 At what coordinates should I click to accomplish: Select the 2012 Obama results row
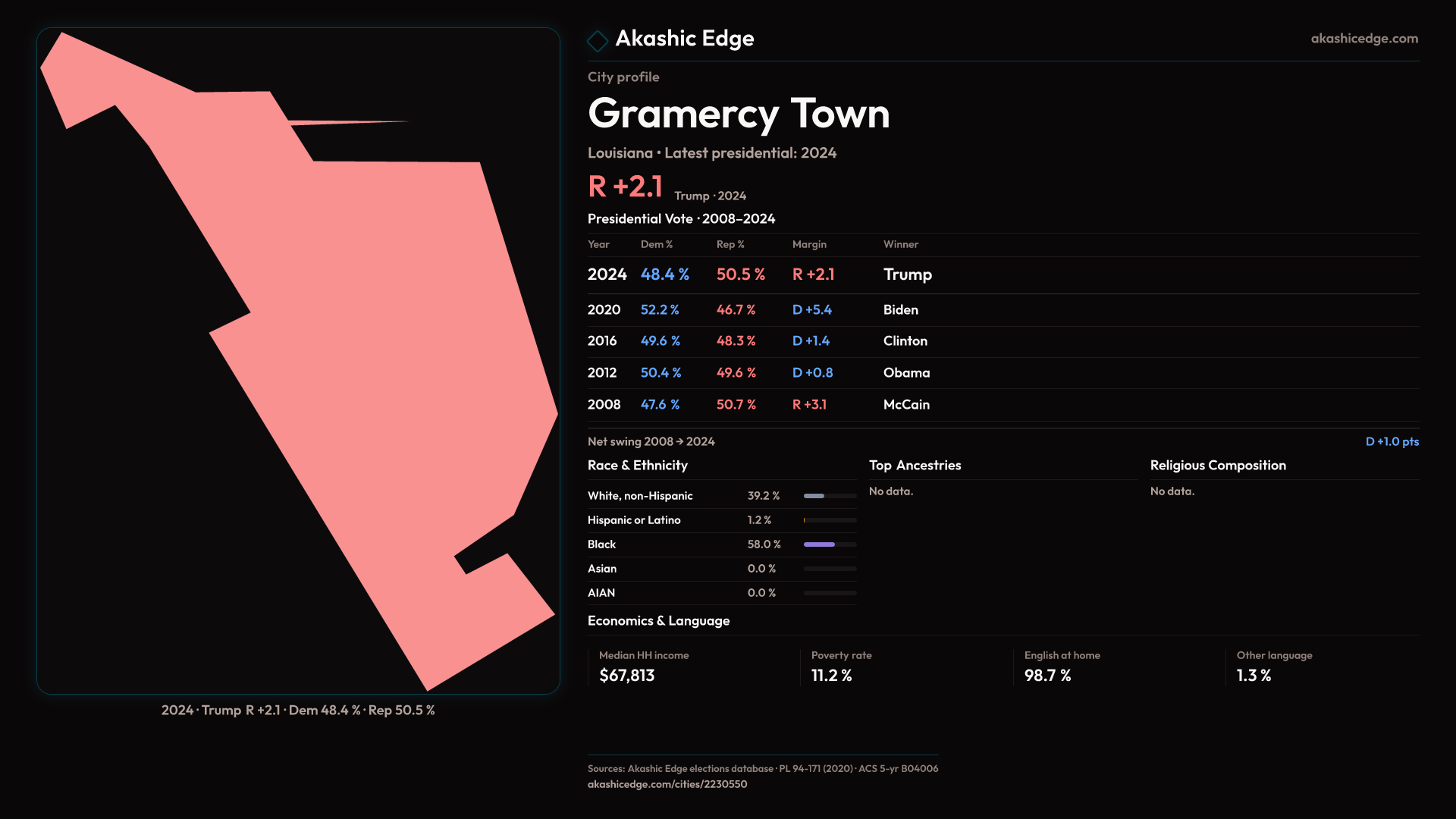(x=758, y=373)
